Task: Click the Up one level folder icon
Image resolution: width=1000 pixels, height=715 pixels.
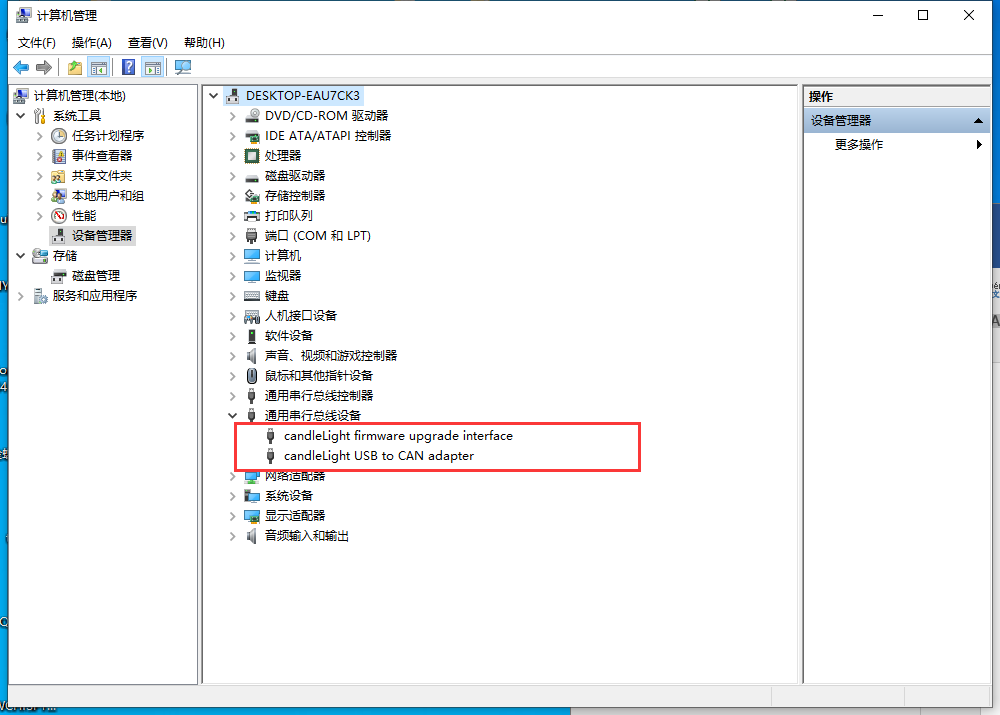Action: [x=75, y=67]
